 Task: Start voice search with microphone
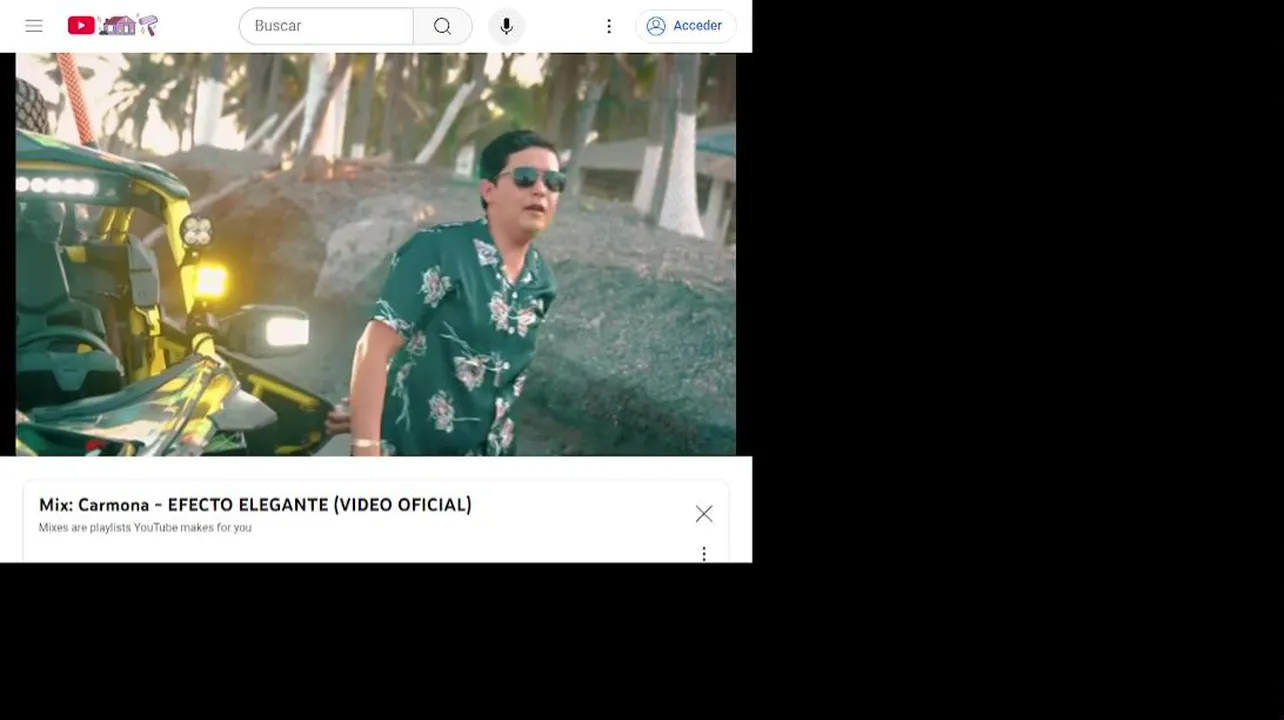point(506,26)
